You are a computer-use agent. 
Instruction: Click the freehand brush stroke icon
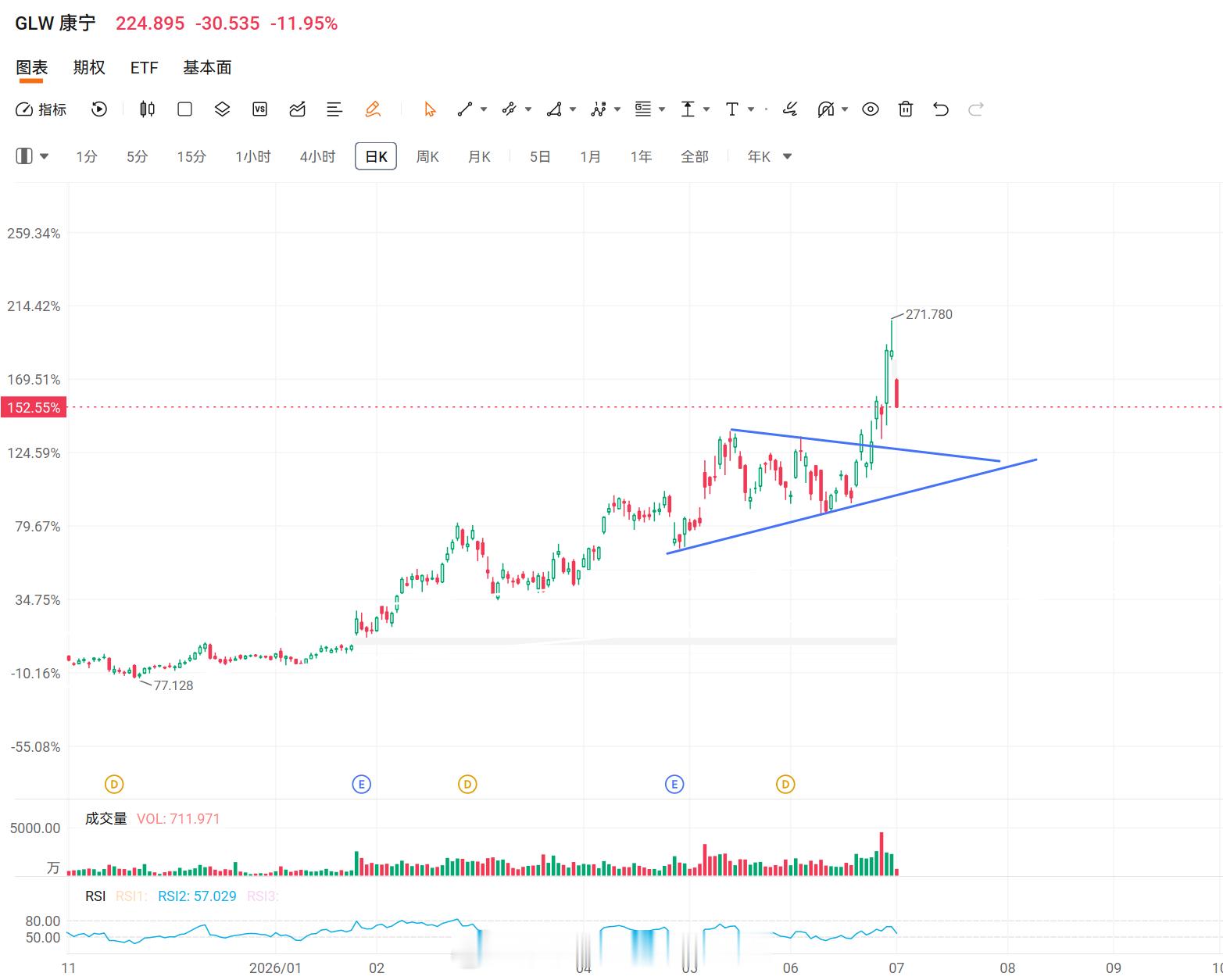pos(790,109)
